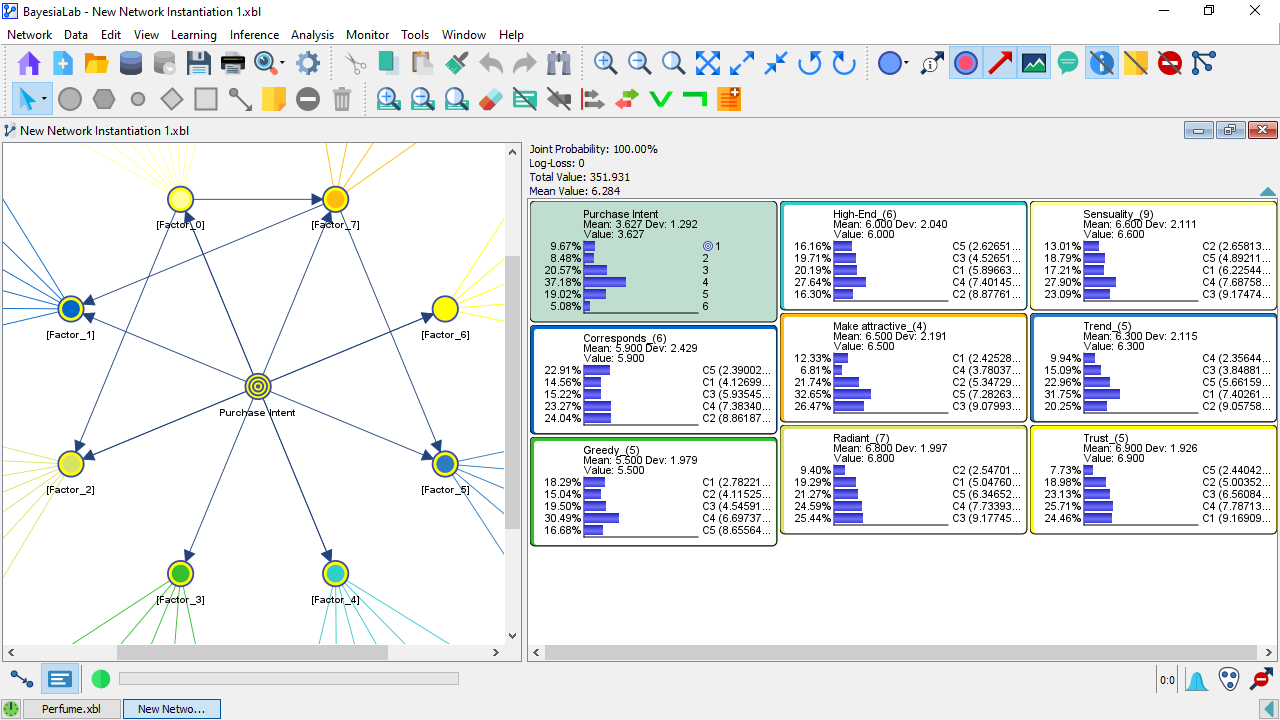1280x720 pixels.
Task: Select the Forbidden Node minus tool
Action: [x=307, y=99]
